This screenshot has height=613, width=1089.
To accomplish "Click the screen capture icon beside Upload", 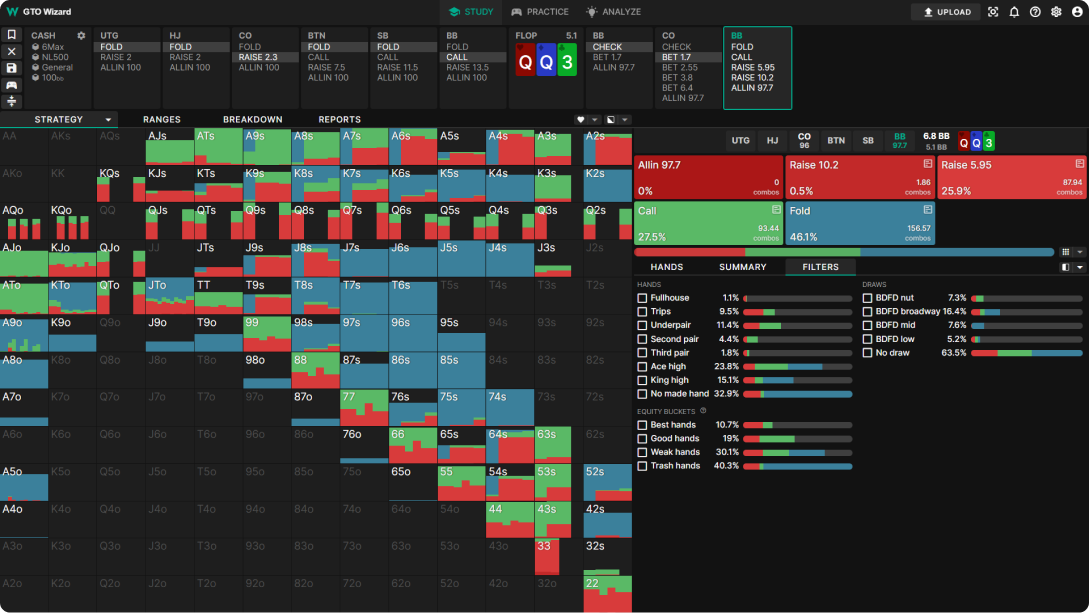I will click(993, 12).
